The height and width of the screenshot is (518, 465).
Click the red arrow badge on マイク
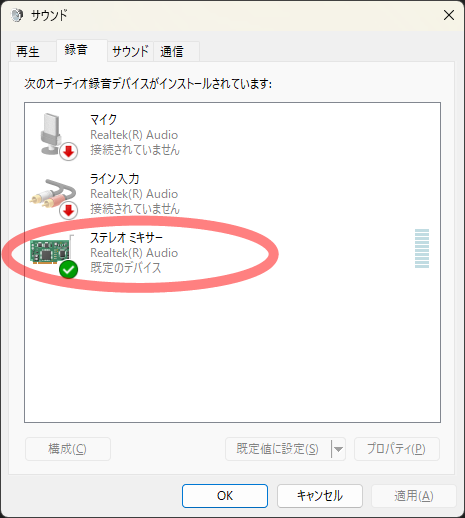(x=69, y=152)
